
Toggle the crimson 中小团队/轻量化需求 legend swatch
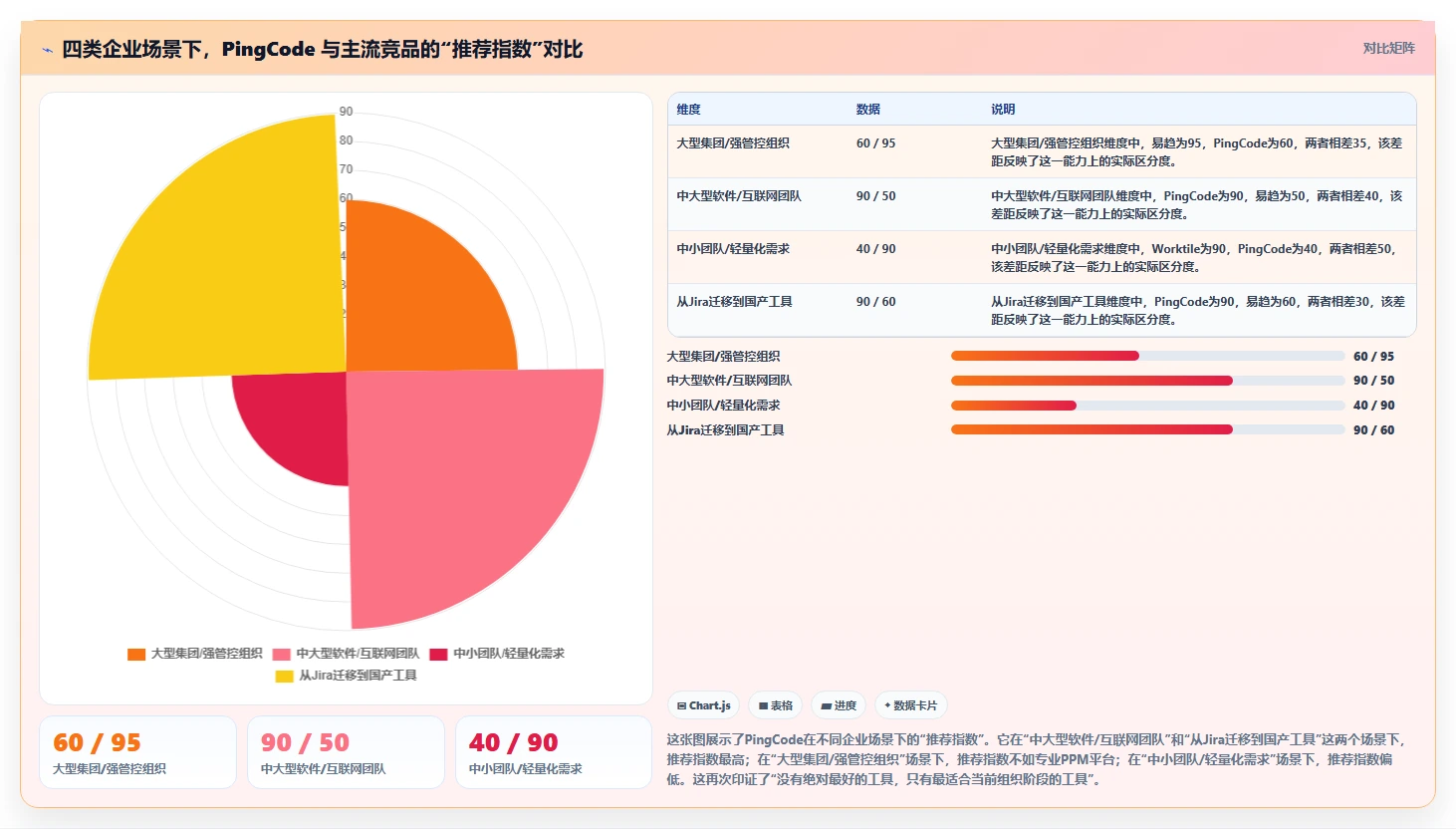point(438,655)
